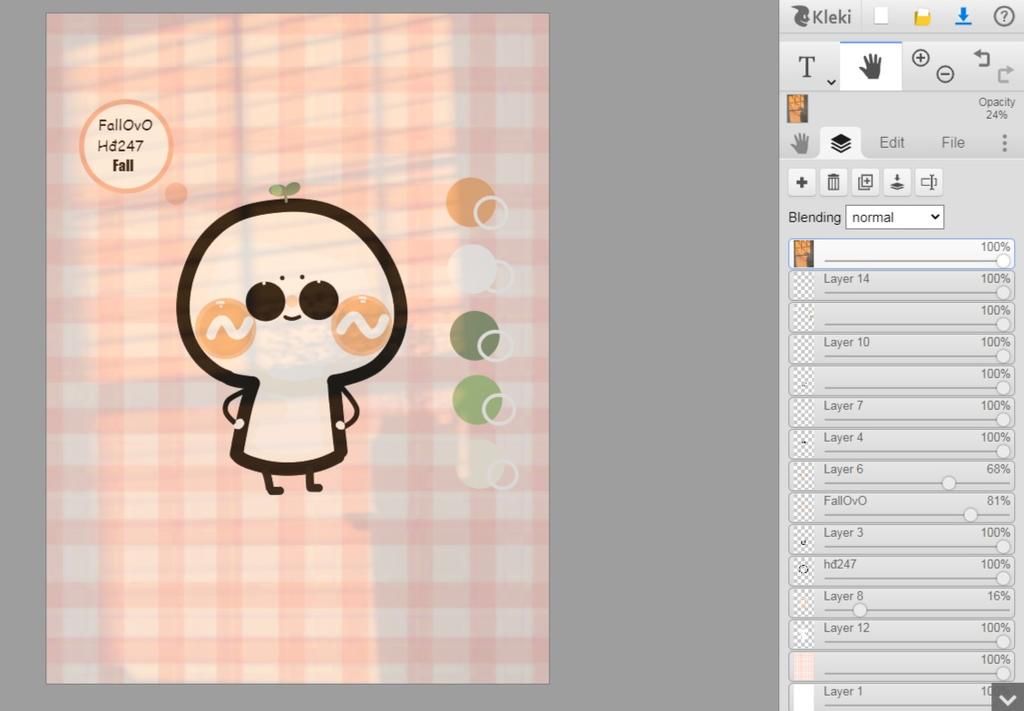Zoom out with the minus magnifier

click(945, 74)
